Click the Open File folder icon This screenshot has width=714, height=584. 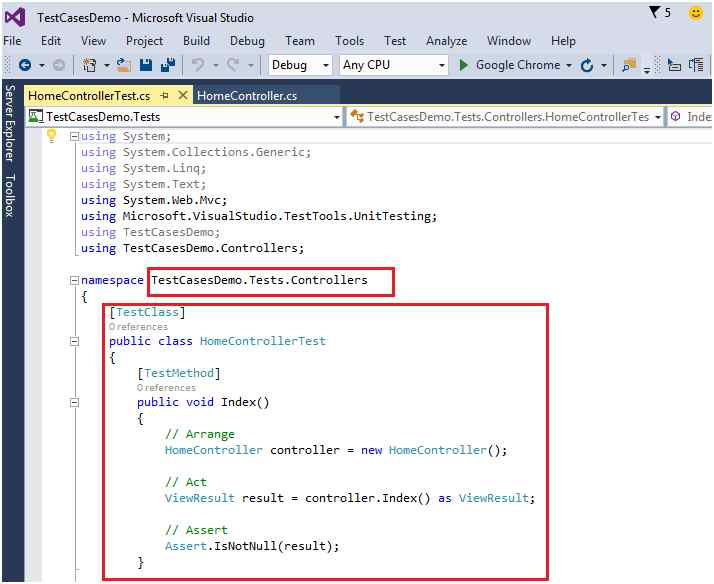point(123,65)
